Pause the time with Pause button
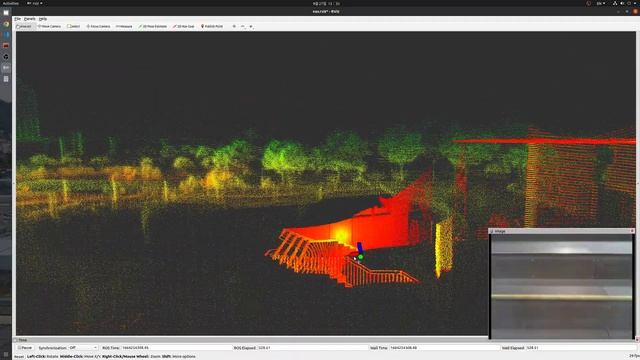640x360 pixels. (x=24, y=348)
